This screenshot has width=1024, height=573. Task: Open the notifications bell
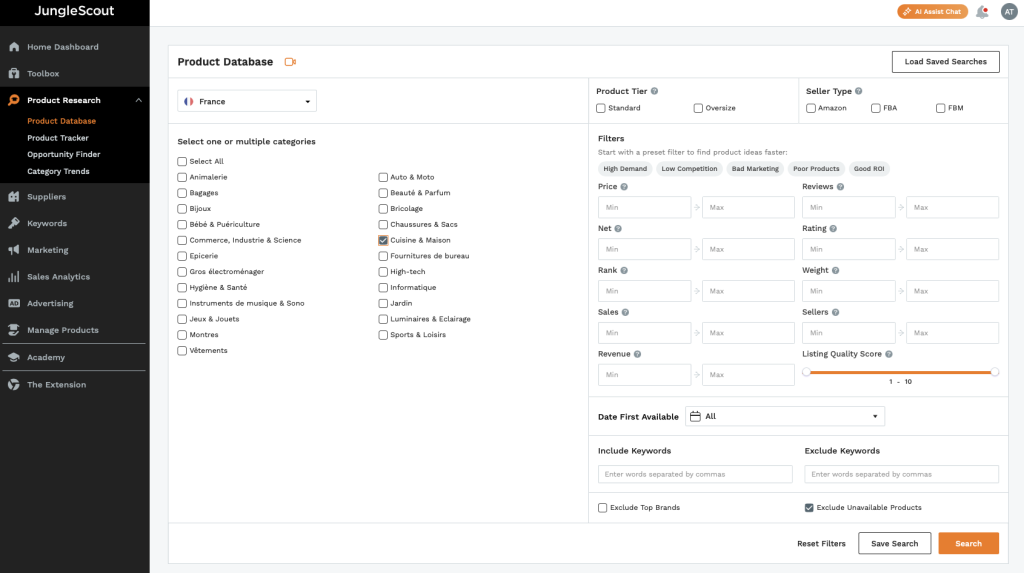tap(982, 12)
